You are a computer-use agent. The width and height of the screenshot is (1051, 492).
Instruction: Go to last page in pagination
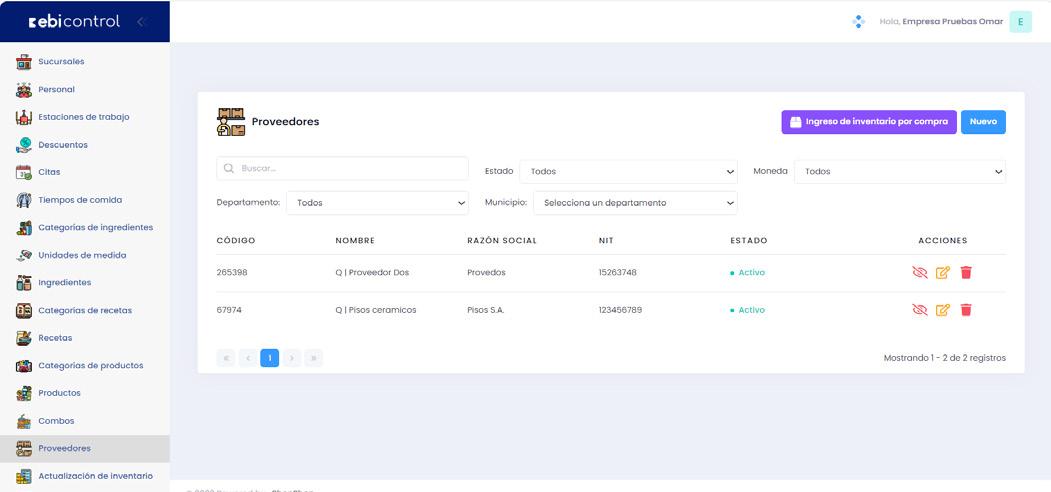[314, 358]
